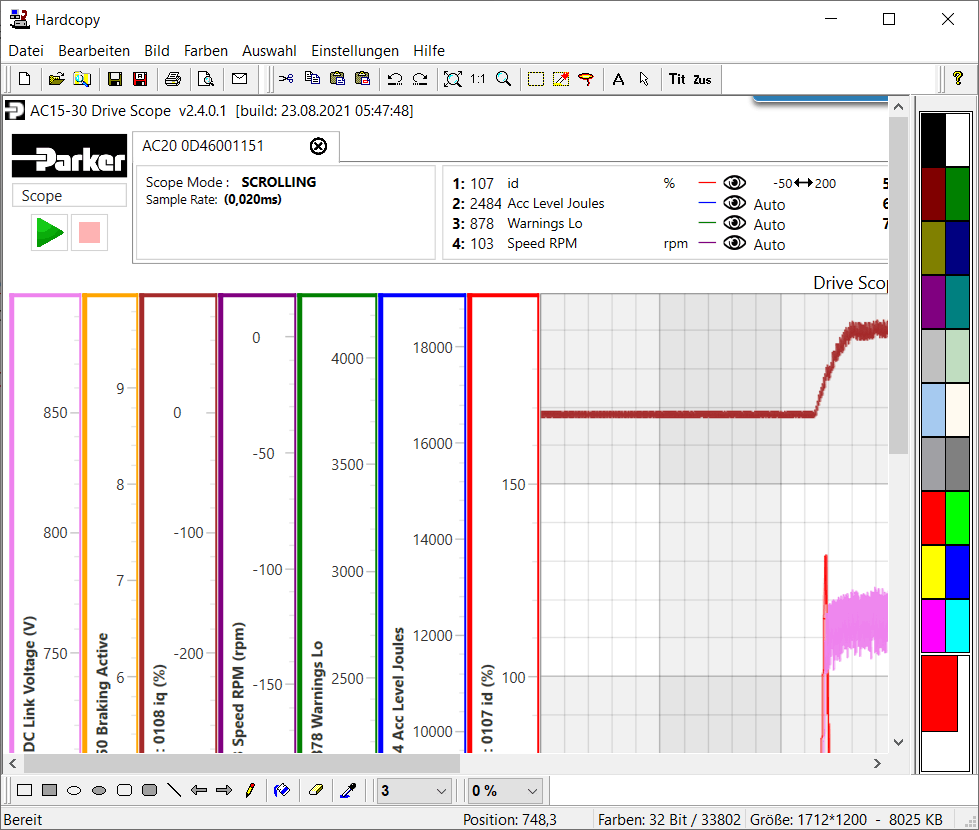979x830 pixels.
Task: Redo the last undone action
Action: (420, 79)
